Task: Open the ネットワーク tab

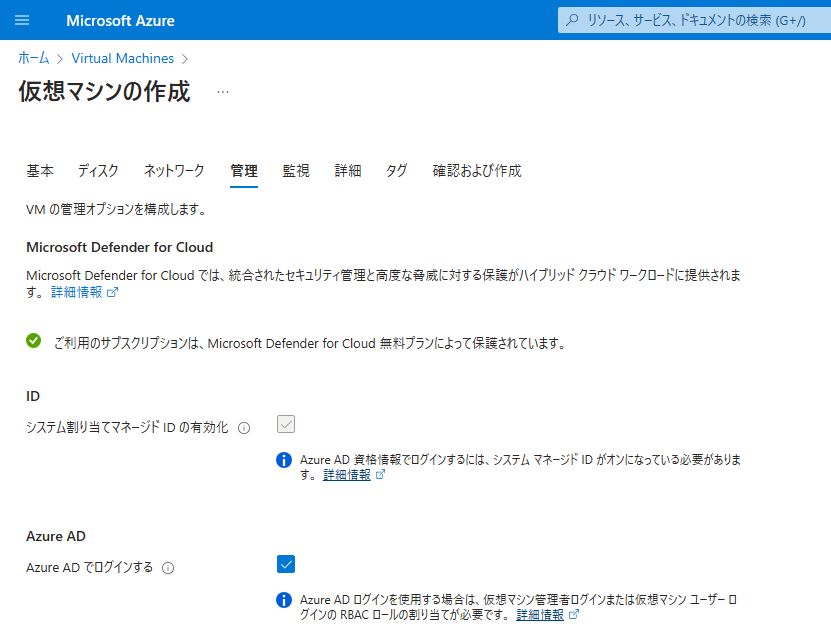Action: tap(174, 171)
